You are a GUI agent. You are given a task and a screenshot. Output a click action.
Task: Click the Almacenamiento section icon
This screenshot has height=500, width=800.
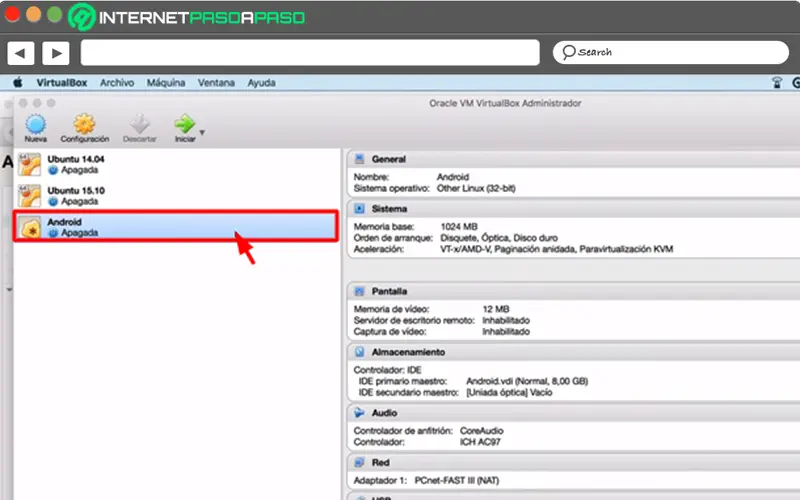[x=359, y=352]
